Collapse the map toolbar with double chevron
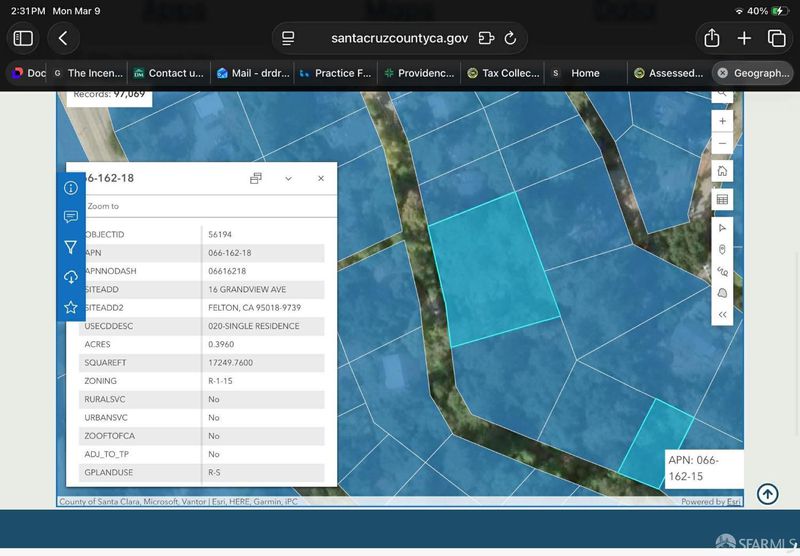Image resolution: width=800 pixels, height=556 pixels. (722, 314)
